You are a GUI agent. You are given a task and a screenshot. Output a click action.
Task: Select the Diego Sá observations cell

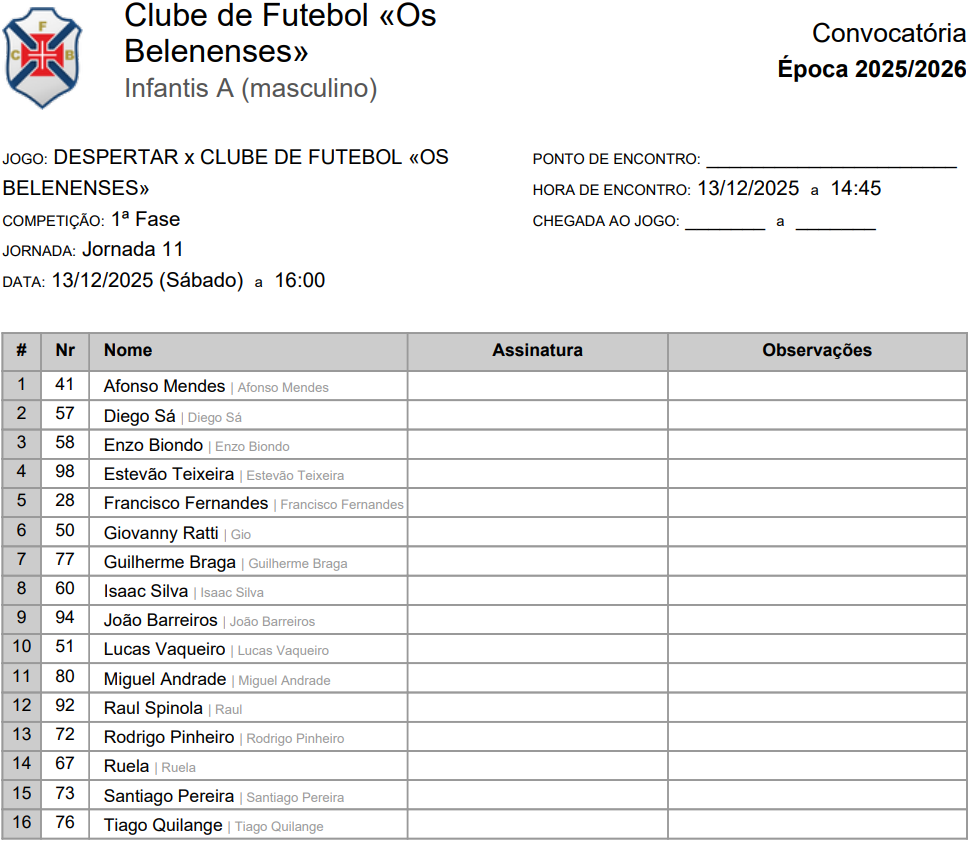(x=817, y=416)
